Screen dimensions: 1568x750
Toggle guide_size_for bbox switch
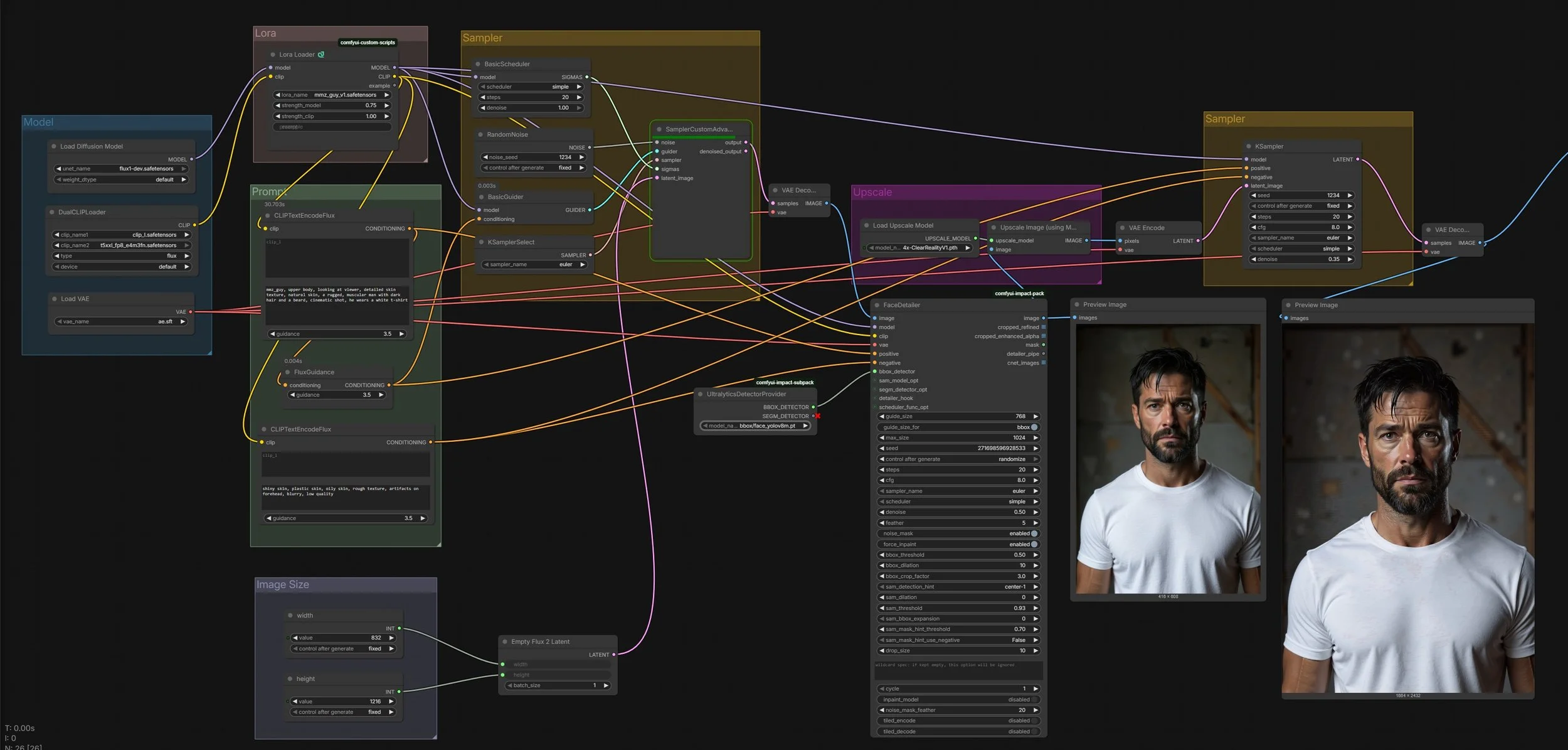click(1034, 427)
